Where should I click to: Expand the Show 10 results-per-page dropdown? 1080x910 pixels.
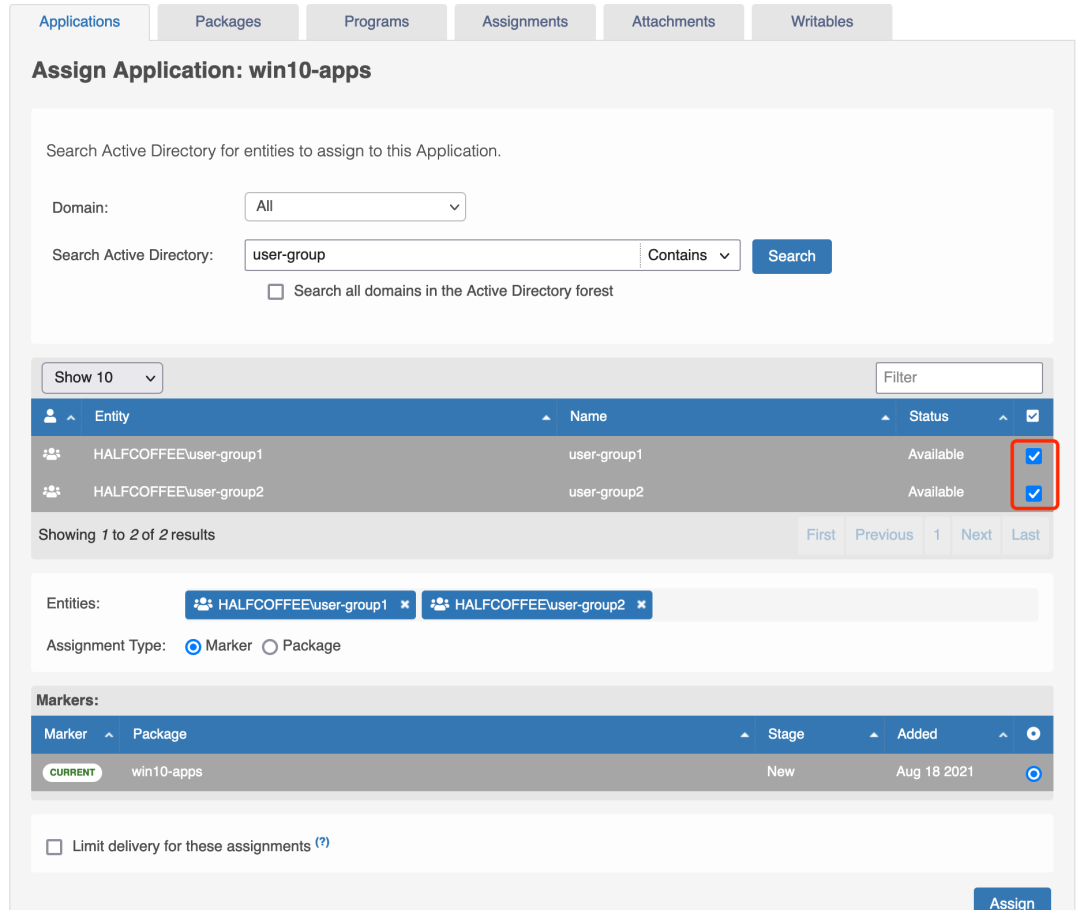[x=102, y=377]
